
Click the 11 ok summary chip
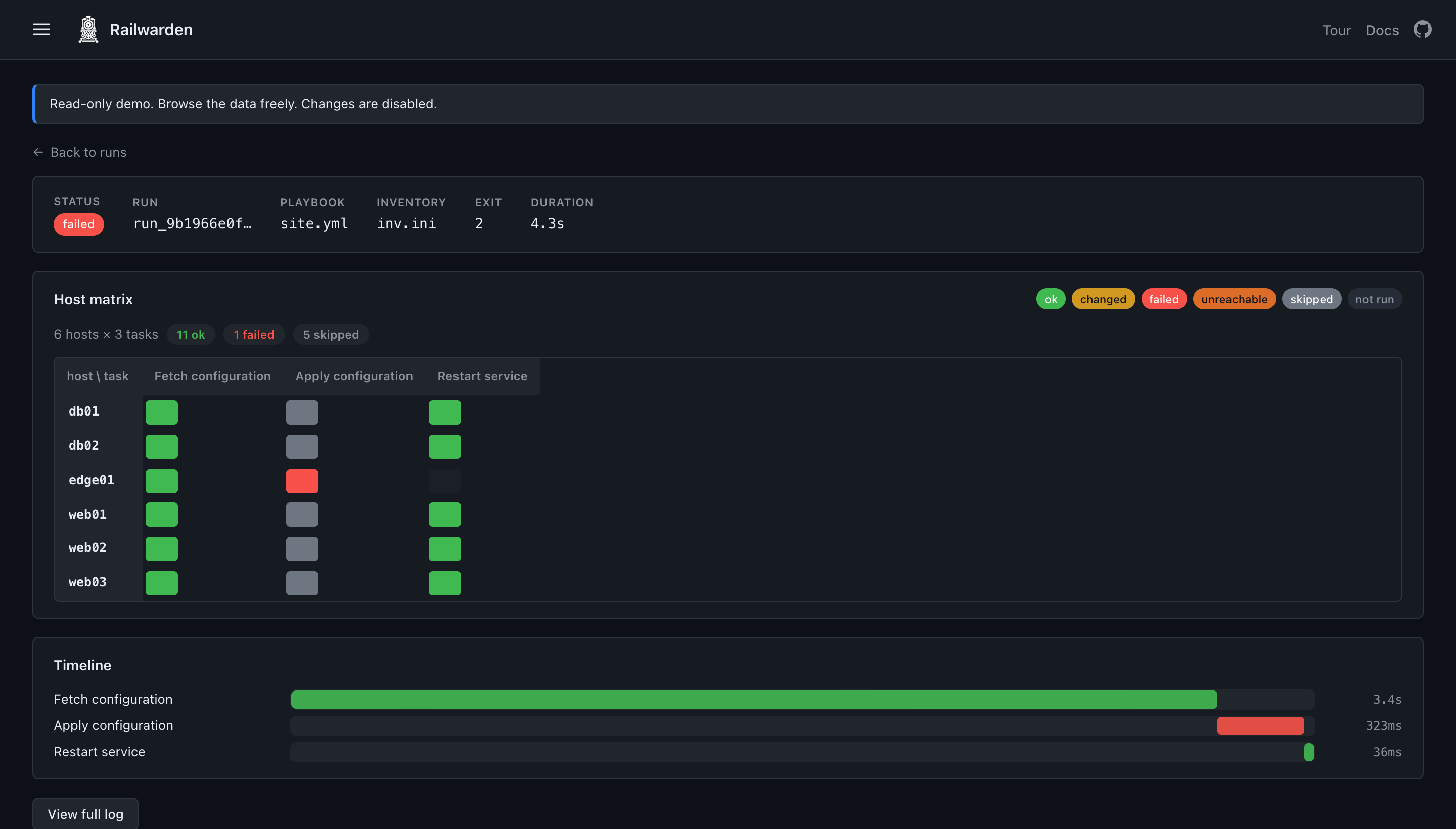[x=191, y=334]
